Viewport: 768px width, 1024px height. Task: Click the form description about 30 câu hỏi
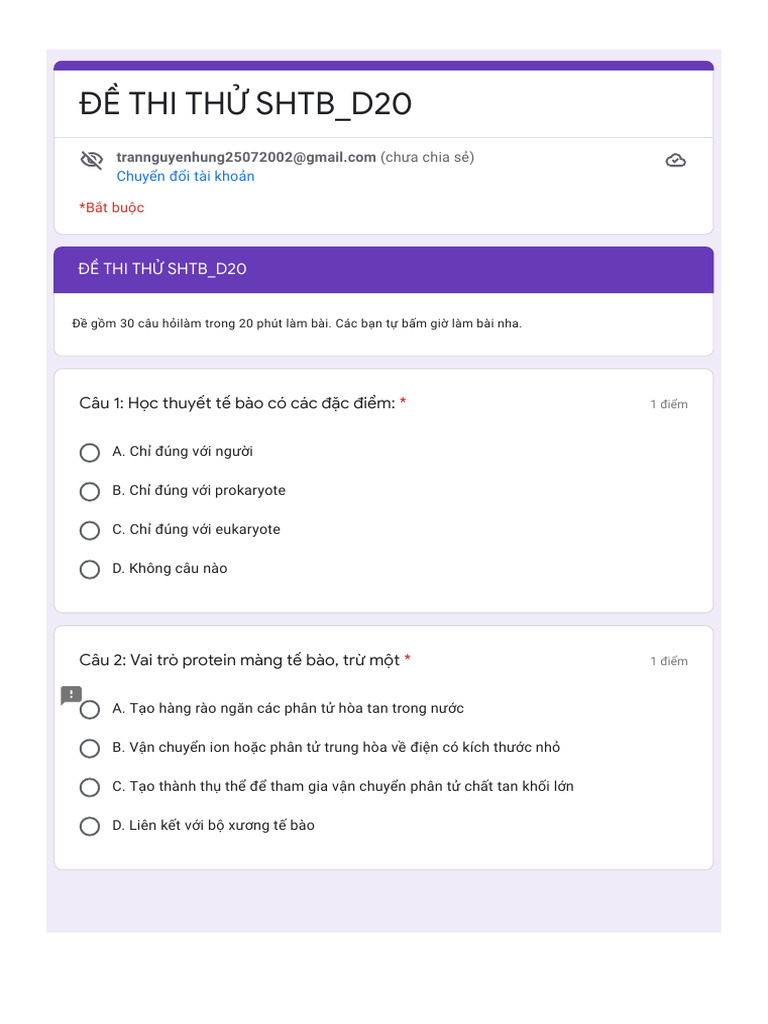(297, 324)
